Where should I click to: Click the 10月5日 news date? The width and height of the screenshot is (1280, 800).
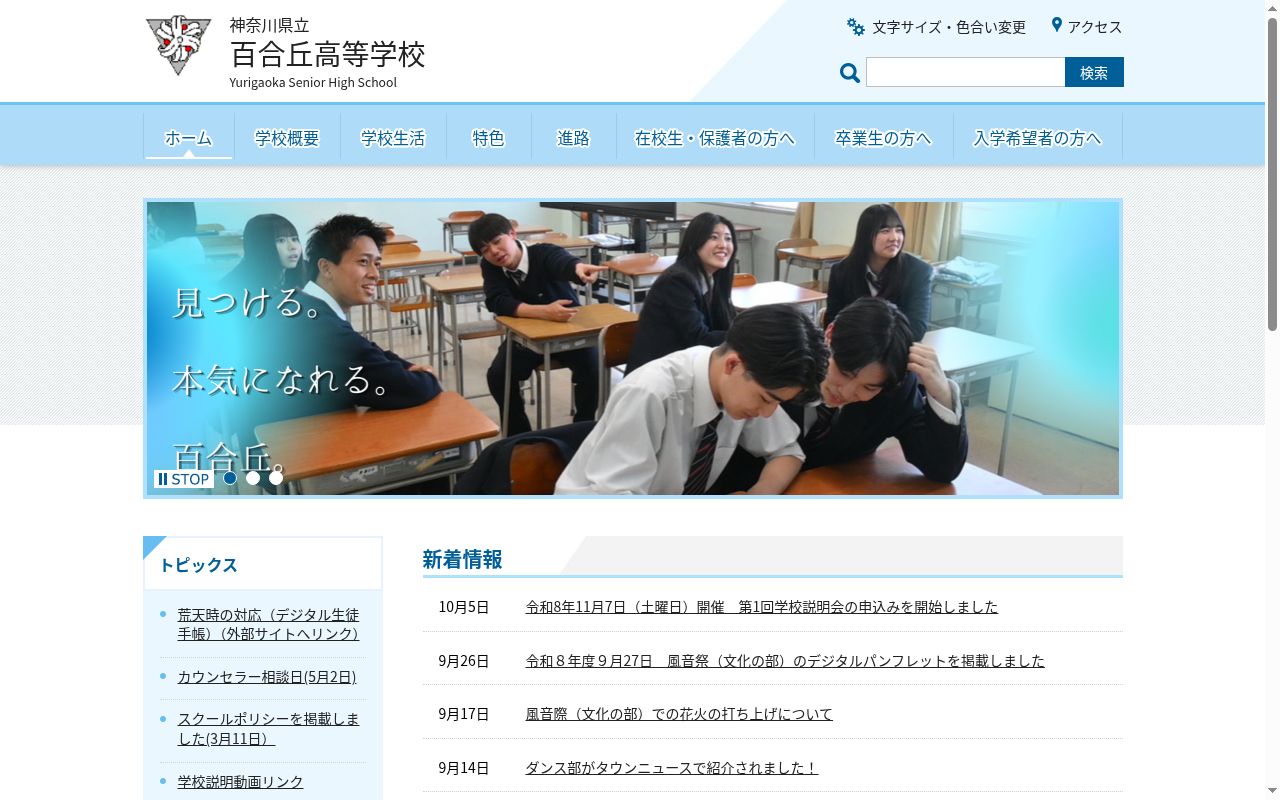pos(464,607)
